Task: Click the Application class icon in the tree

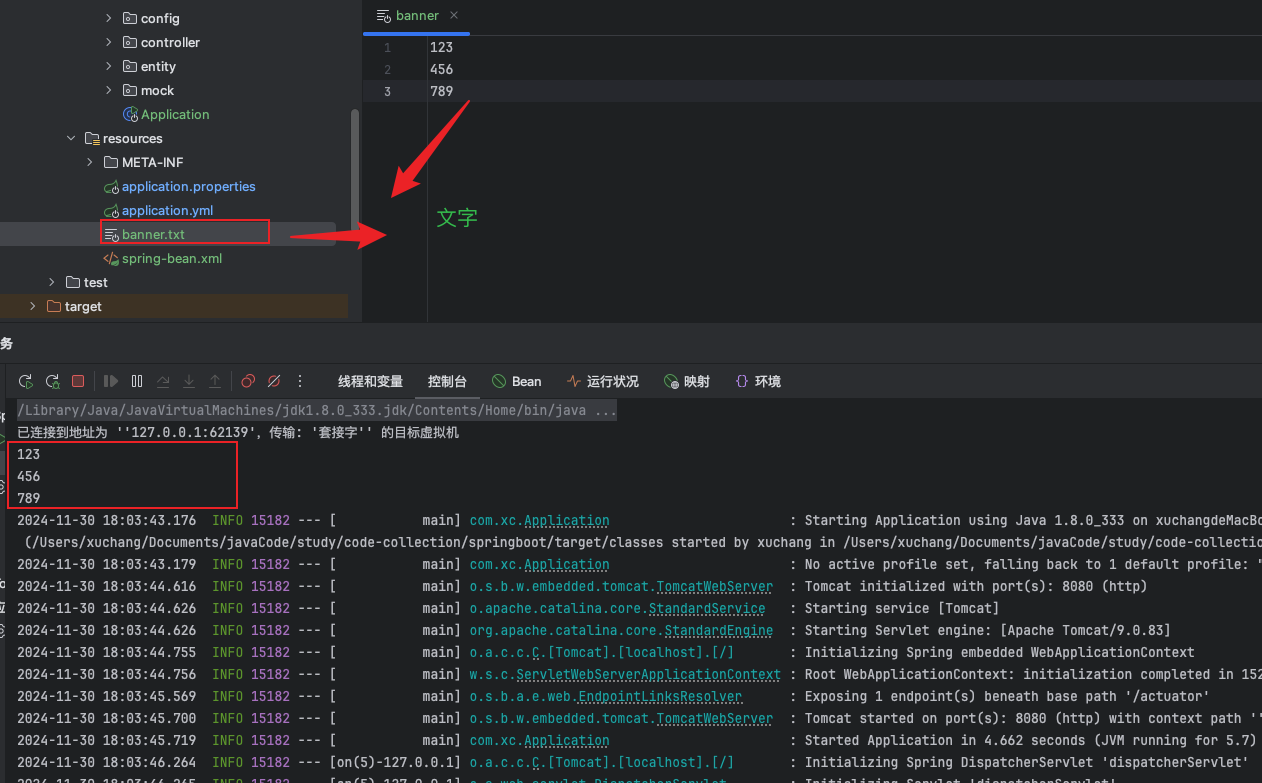Action: (130, 114)
